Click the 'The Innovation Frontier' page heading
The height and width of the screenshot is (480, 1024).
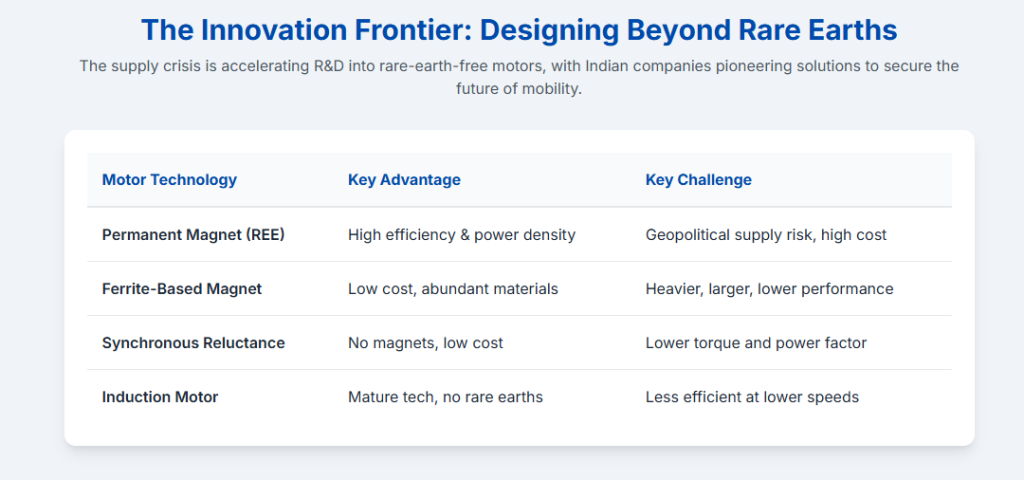(519, 29)
